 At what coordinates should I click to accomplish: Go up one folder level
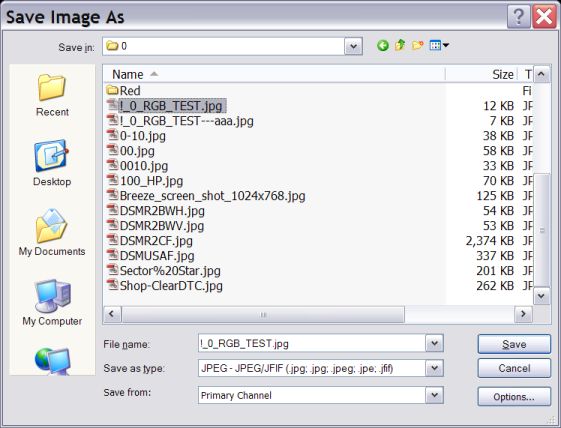(x=400, y=45)
